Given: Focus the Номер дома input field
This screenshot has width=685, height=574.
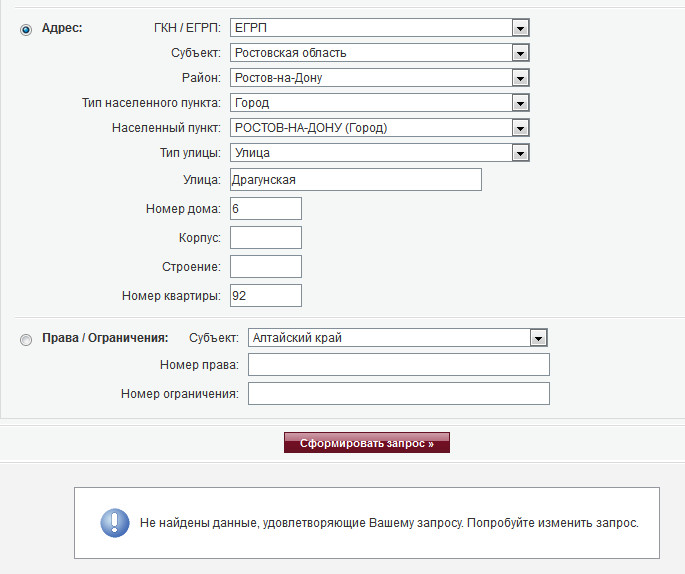Looking at the screenshot, I should pos(266,209).
